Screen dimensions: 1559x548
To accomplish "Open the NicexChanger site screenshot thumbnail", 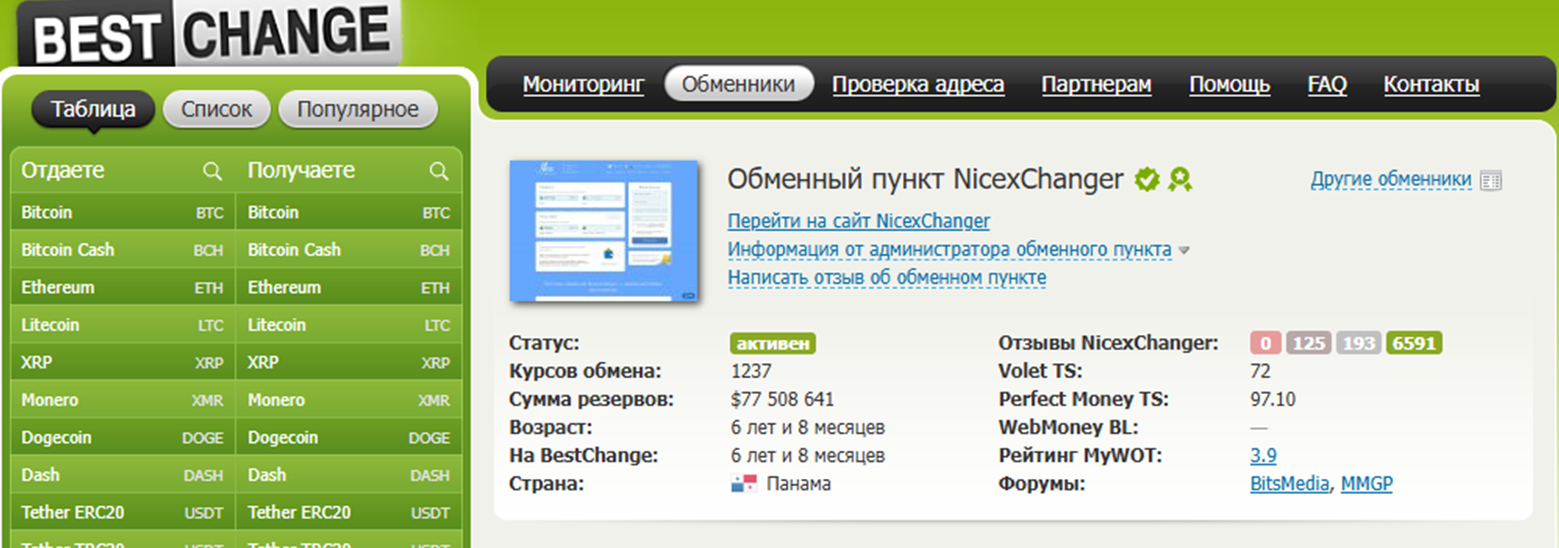I will pyautogui.click(x=603, y=231).
